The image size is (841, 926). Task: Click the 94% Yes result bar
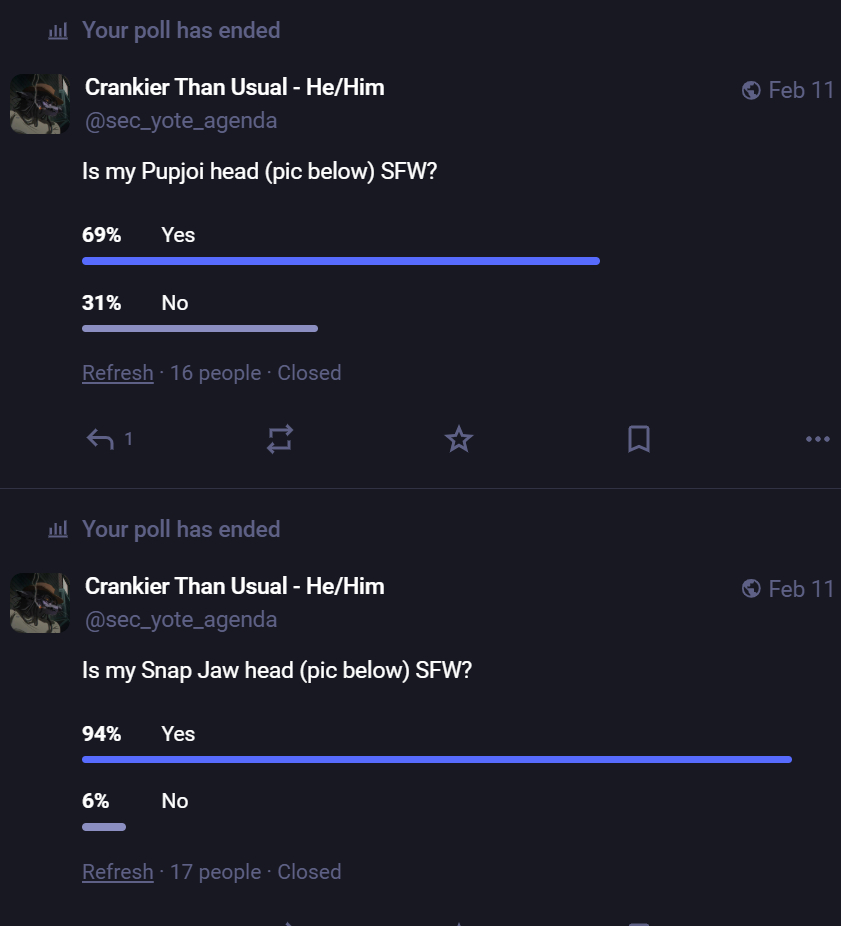(x=436, y=760)
